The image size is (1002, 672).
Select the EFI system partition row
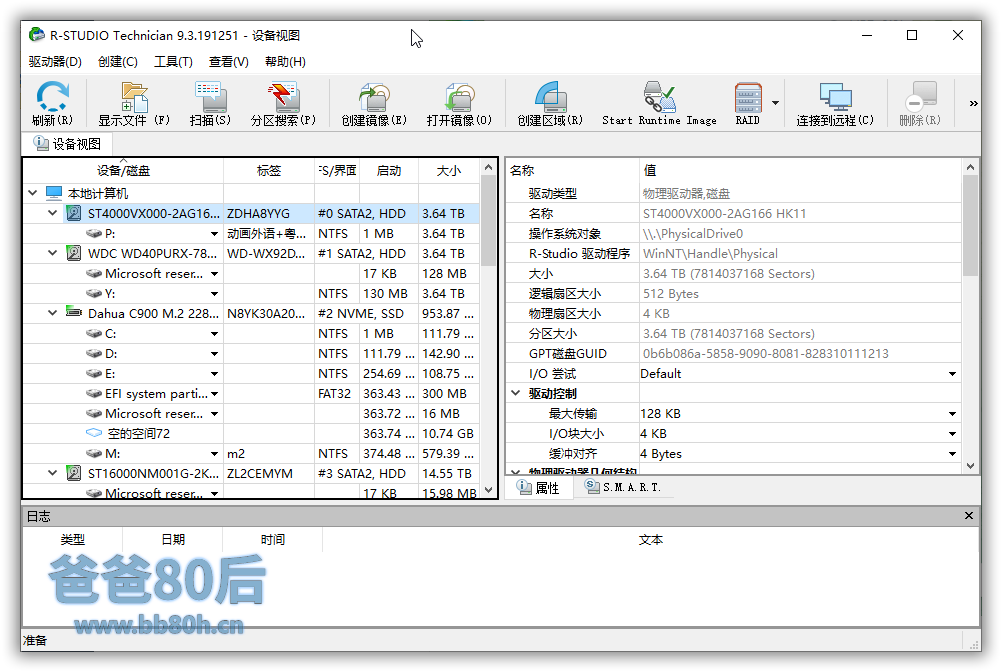tap(251, 393)
